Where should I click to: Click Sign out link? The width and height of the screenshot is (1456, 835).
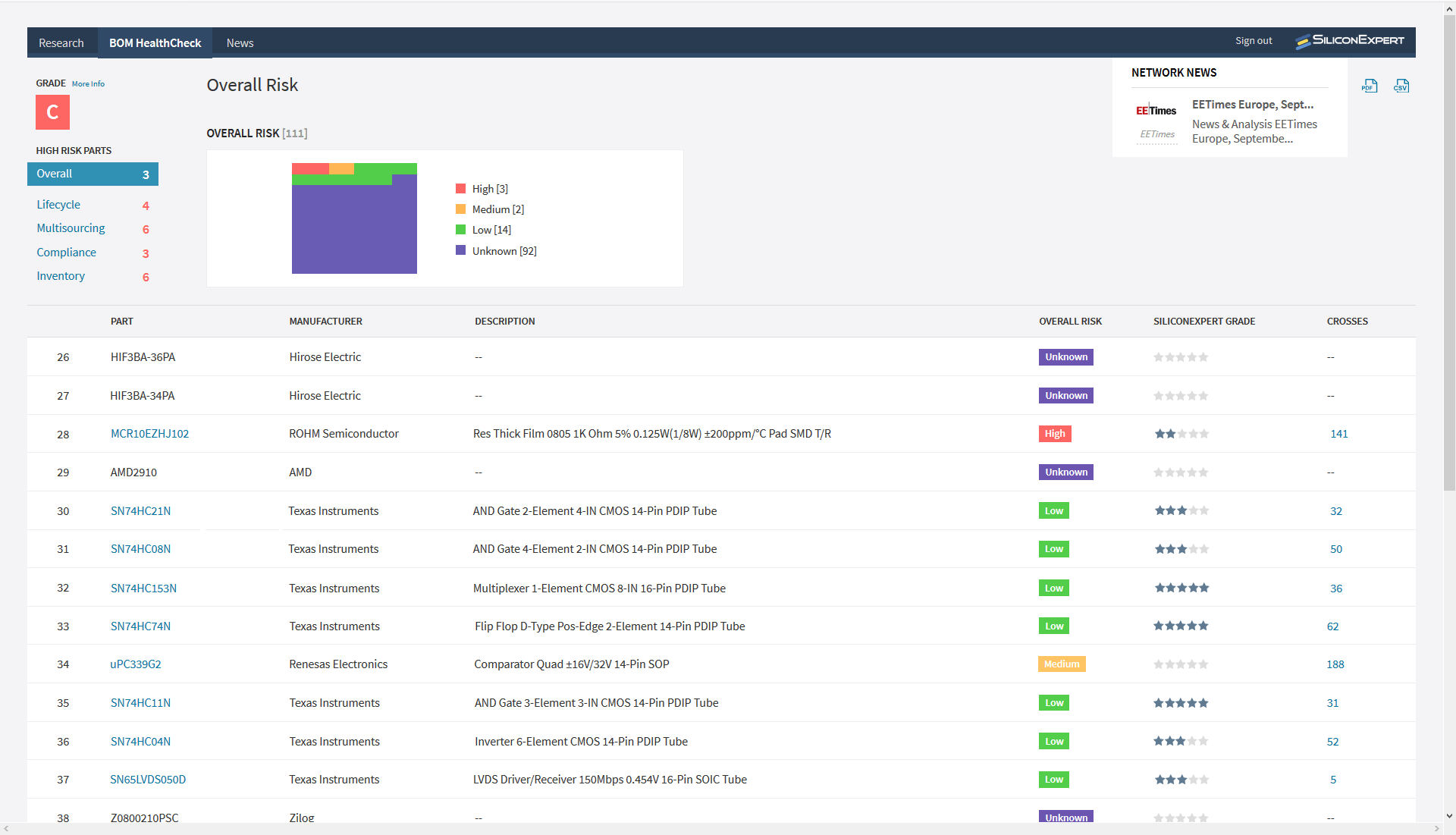(x=1254, y=41)
